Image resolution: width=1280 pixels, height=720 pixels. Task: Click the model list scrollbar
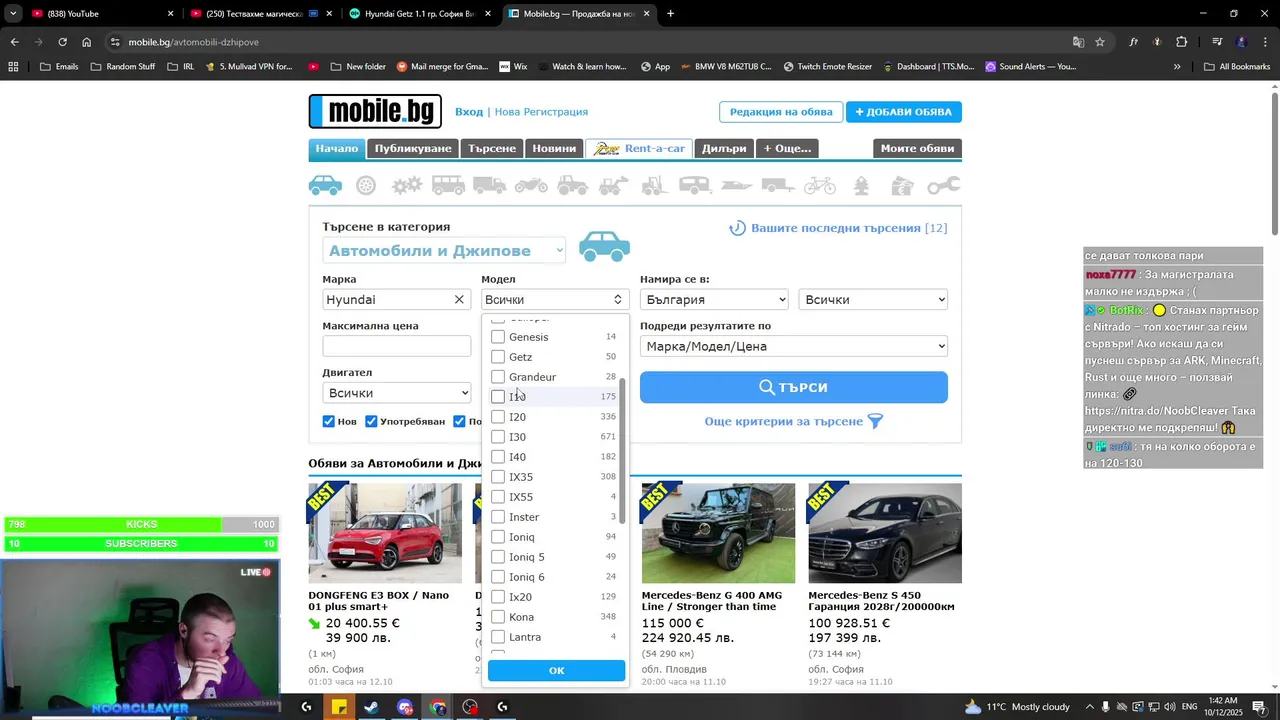(x=623, y=451)
